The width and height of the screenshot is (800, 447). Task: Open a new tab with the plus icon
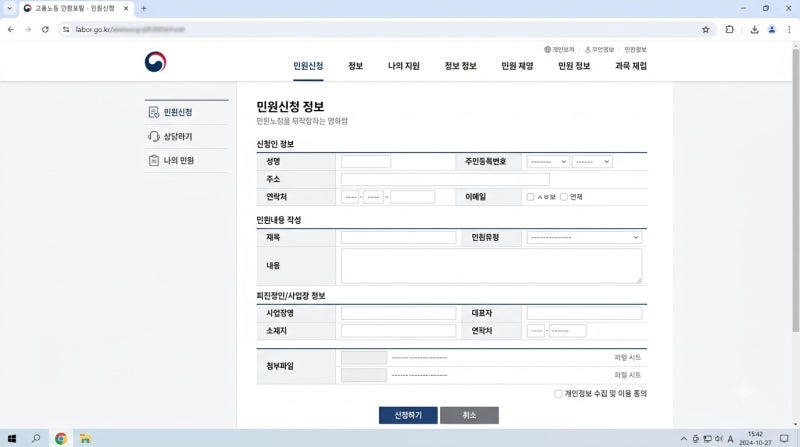pyautogui.click(x=144, y=8)
